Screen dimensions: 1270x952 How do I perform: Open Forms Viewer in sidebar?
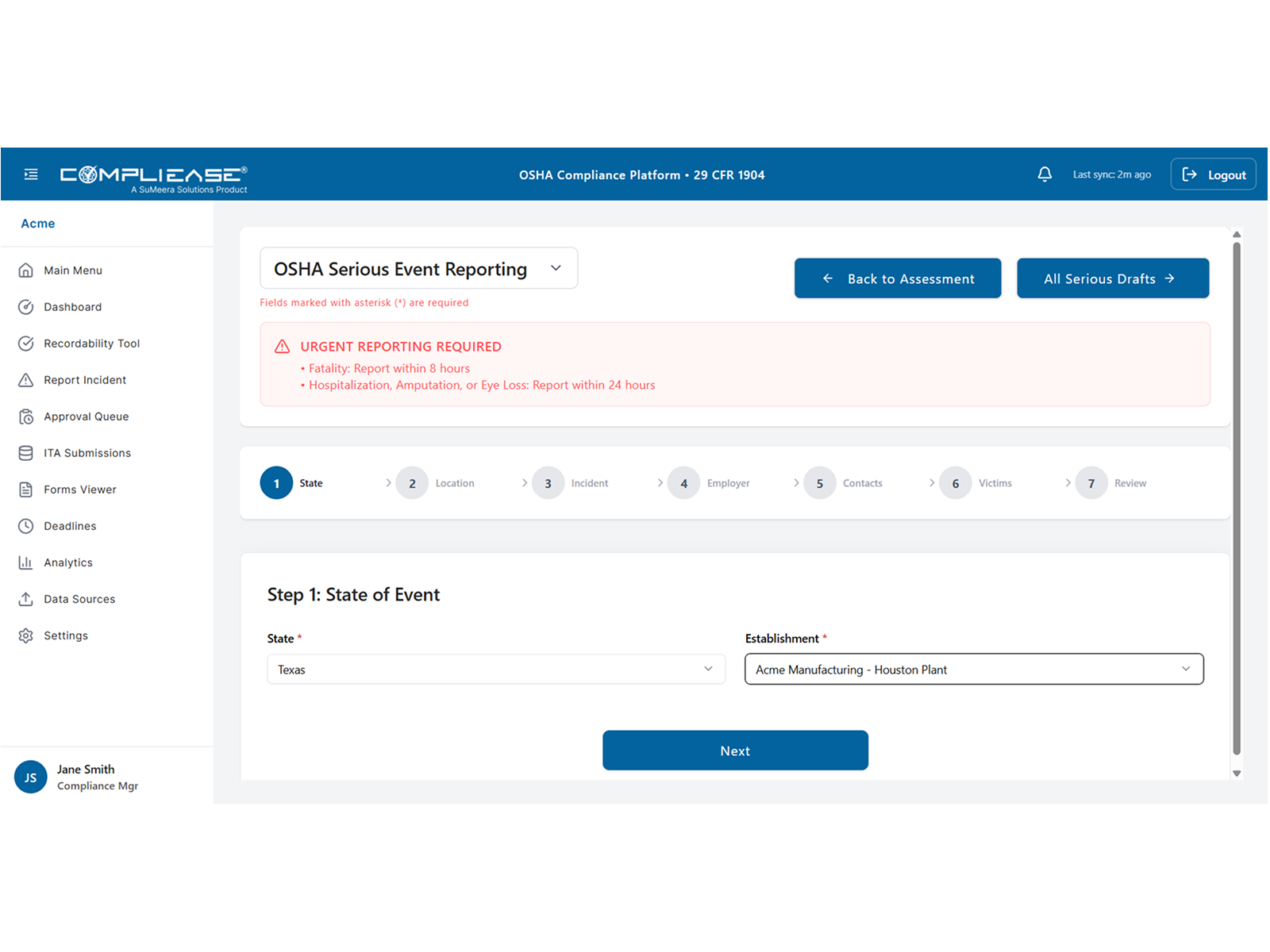(x=79, y=489)
